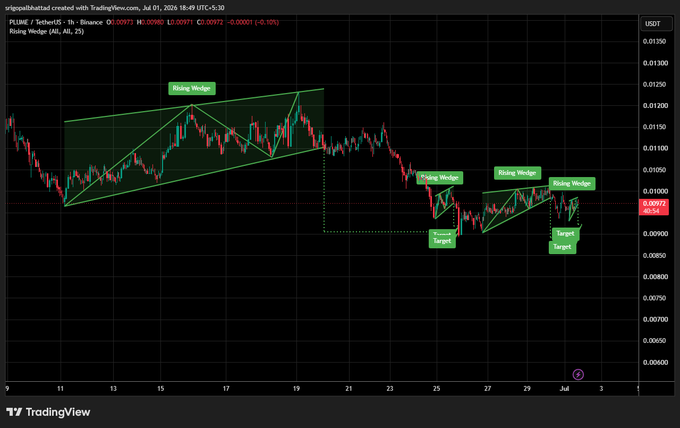Screen dimensions: 680x428
Task: Click the 0.01100 price axis label
Action: click(654, 148)
